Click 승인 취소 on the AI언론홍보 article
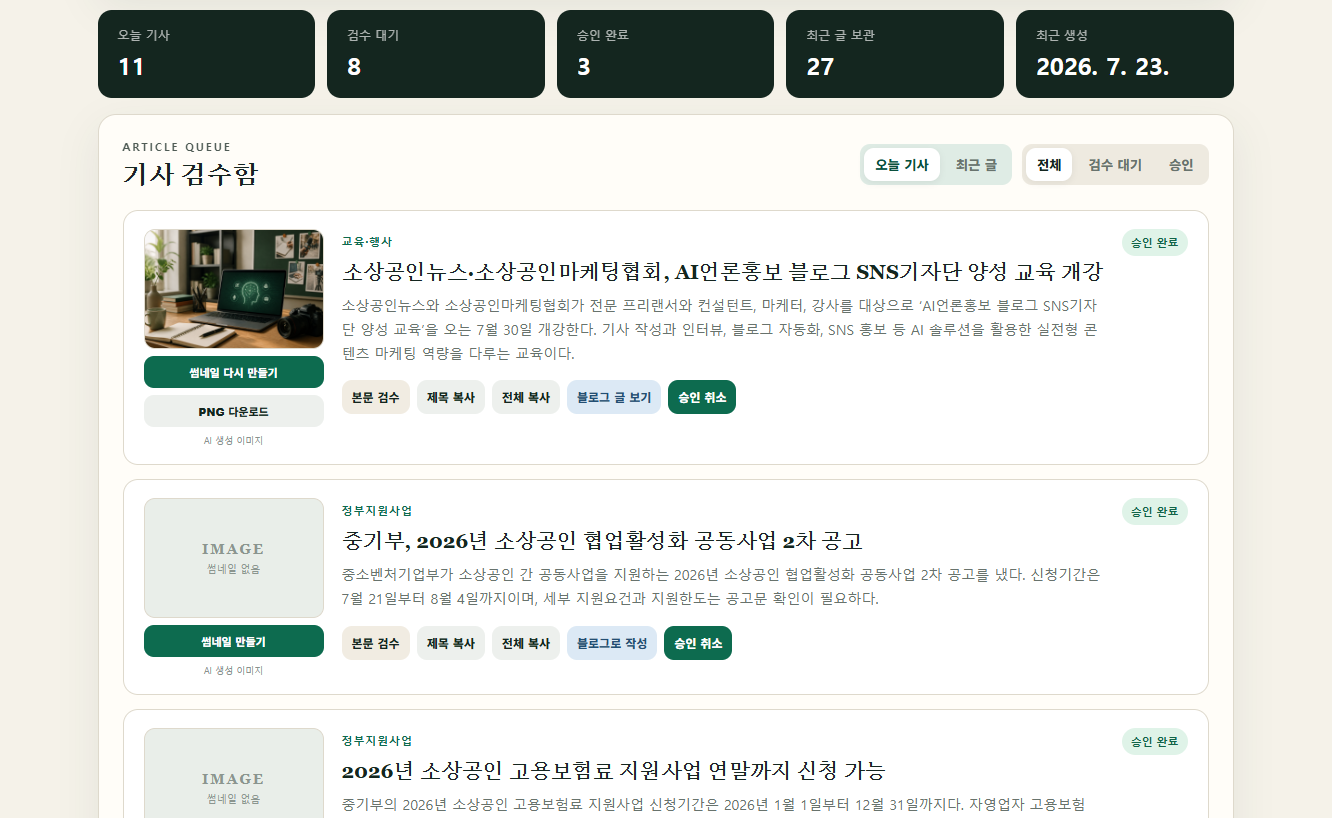 [702, 397]
